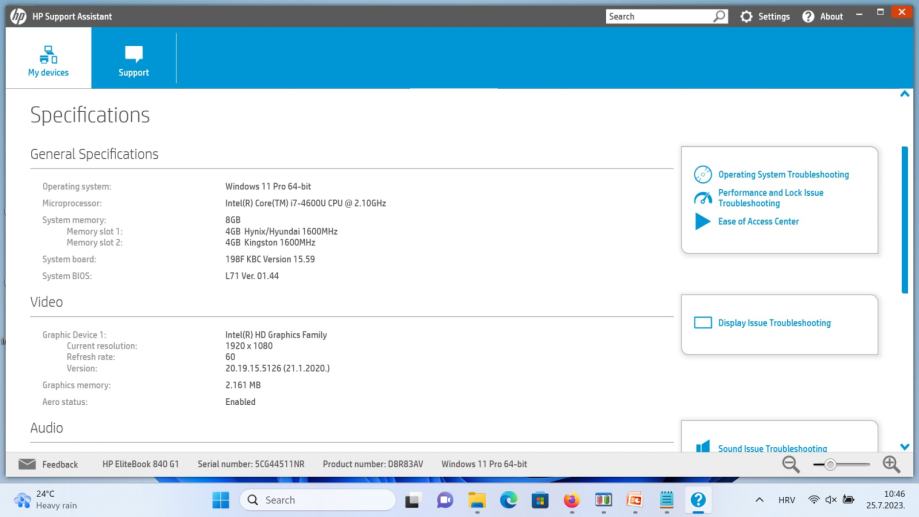
Task: Click the zoom out magnifier icon
Action: 791,464
